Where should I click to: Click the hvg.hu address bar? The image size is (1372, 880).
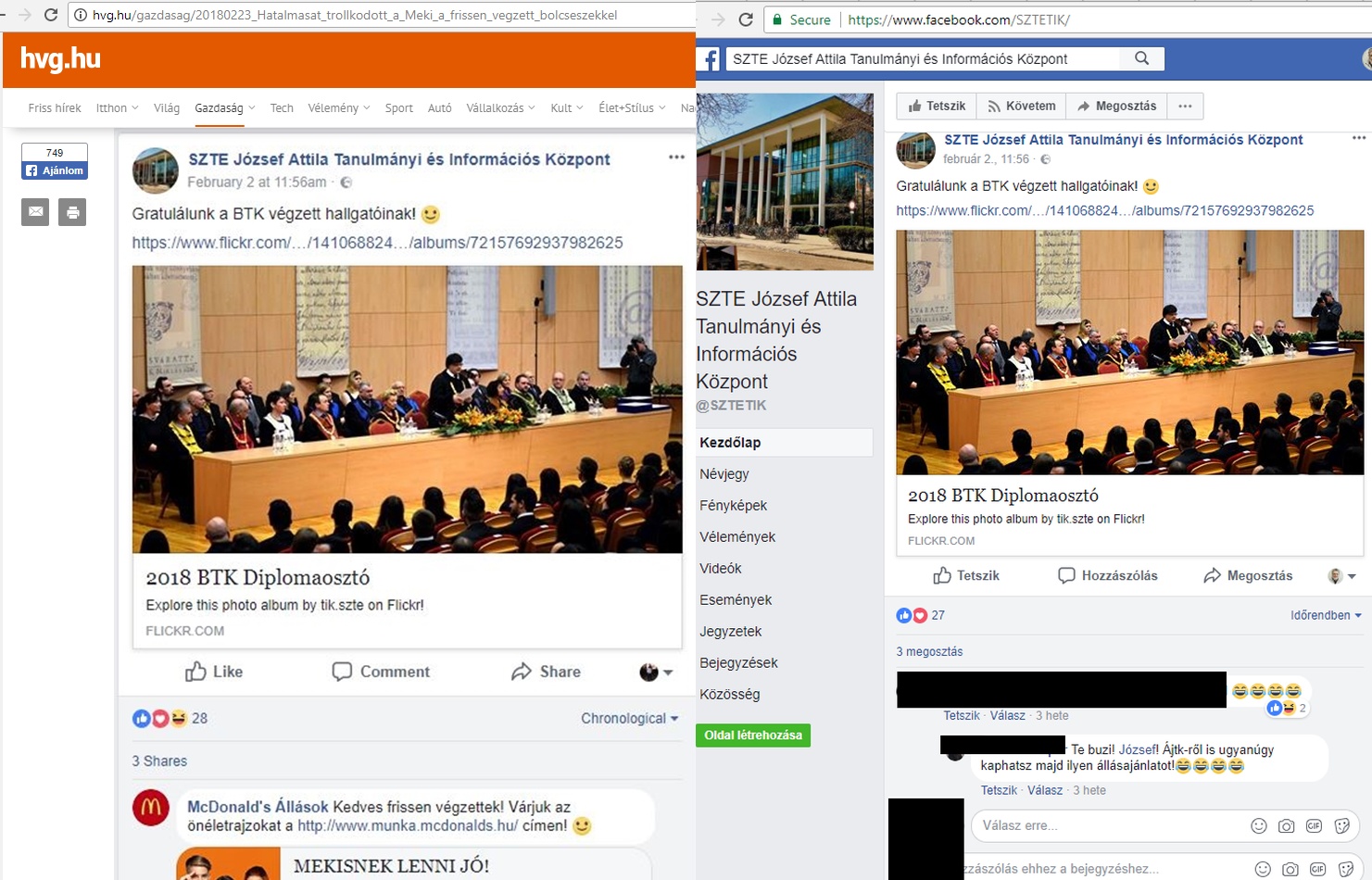(380, 15)
